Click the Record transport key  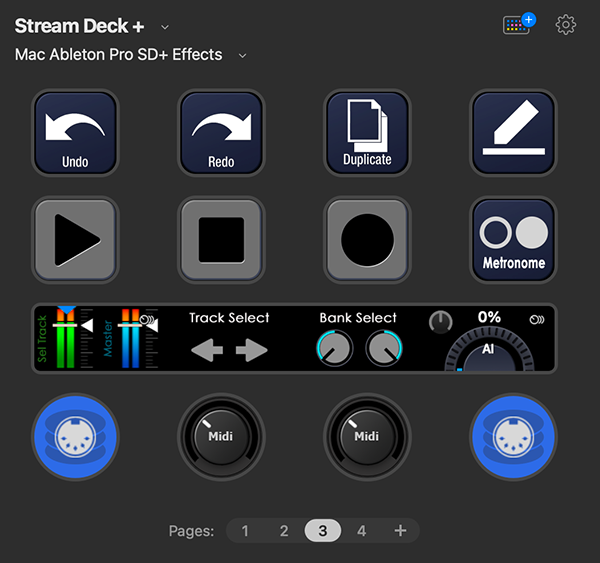click(x=367, y=240)
